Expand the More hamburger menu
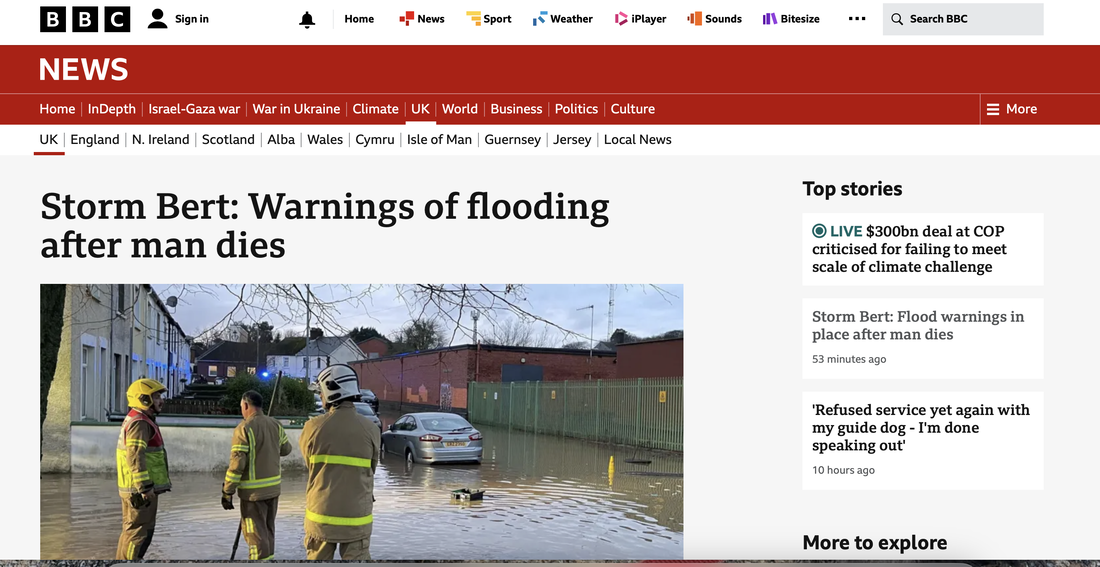Image resolution: width=1100 pixels, height=567 pixels. (x=1012, y=109)
